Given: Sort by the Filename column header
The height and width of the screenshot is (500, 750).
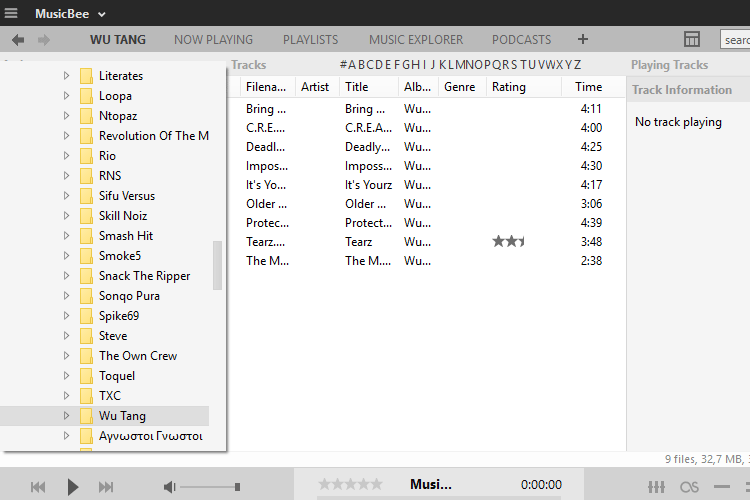Looking at the screenshot, I should pos(266,87).
